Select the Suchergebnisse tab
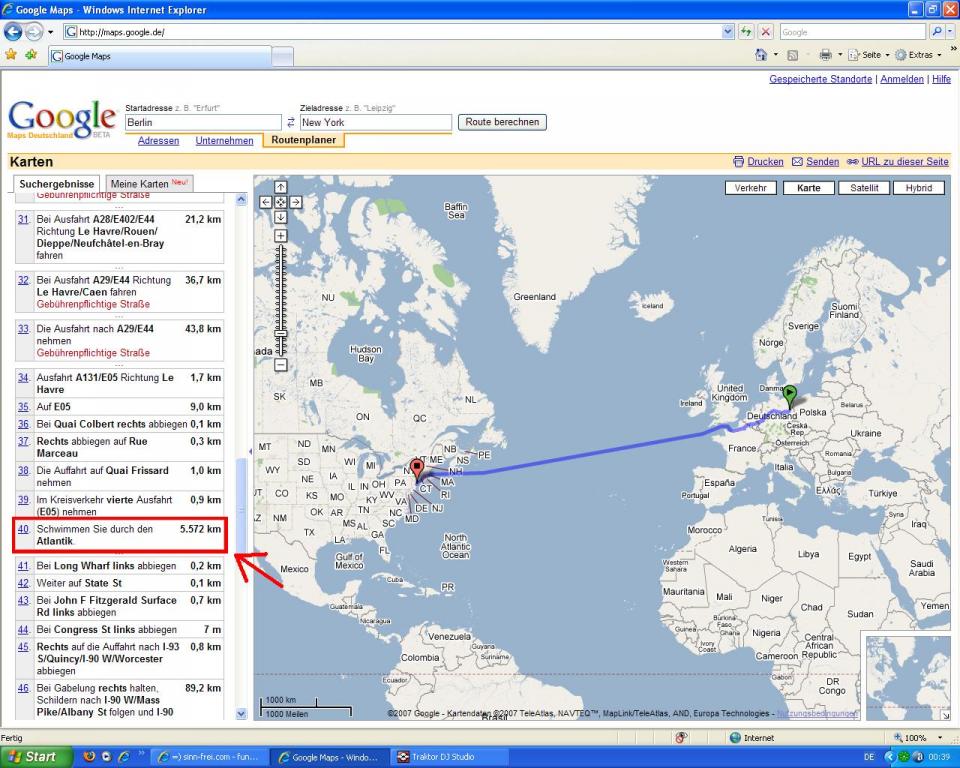 [57, 184]
